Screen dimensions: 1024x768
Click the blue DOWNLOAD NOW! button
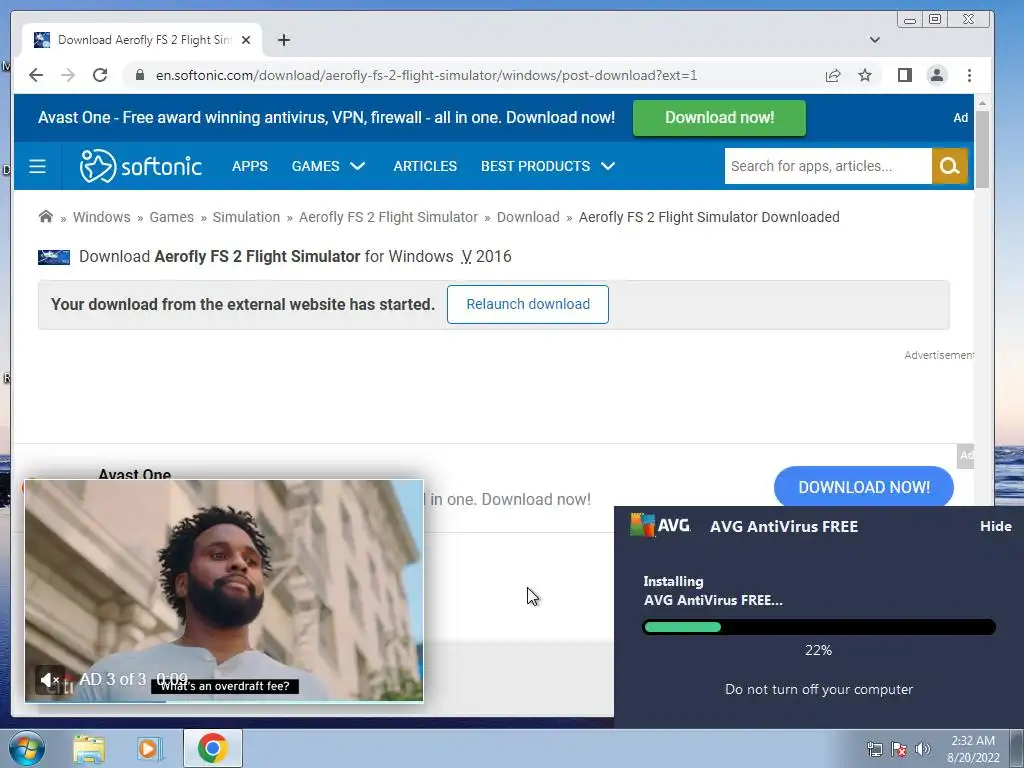click(863, 487)
